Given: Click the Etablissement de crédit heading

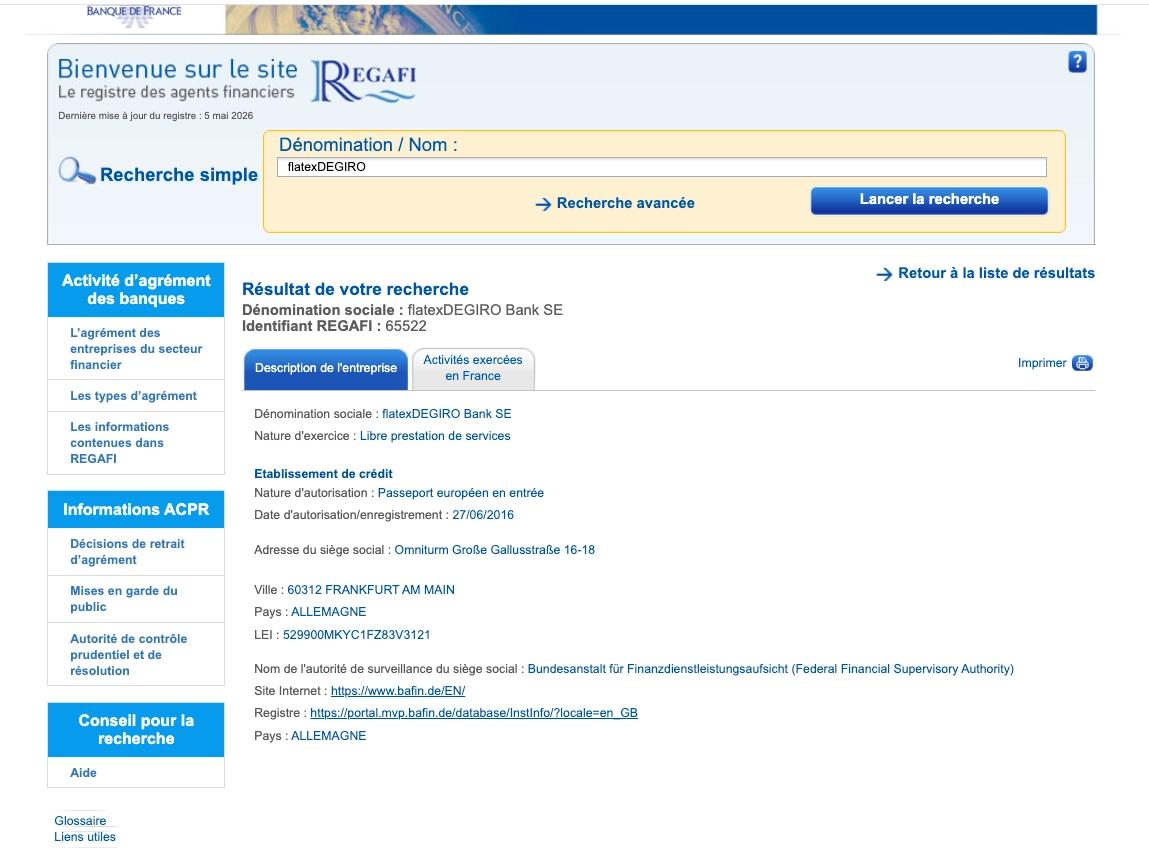Looking at the screenshot, I should point(323,474).
